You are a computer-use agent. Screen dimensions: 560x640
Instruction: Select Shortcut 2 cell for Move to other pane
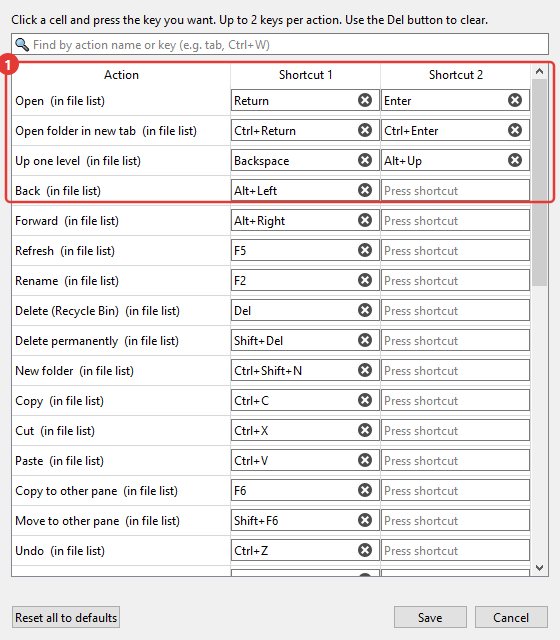click(455, 520)
